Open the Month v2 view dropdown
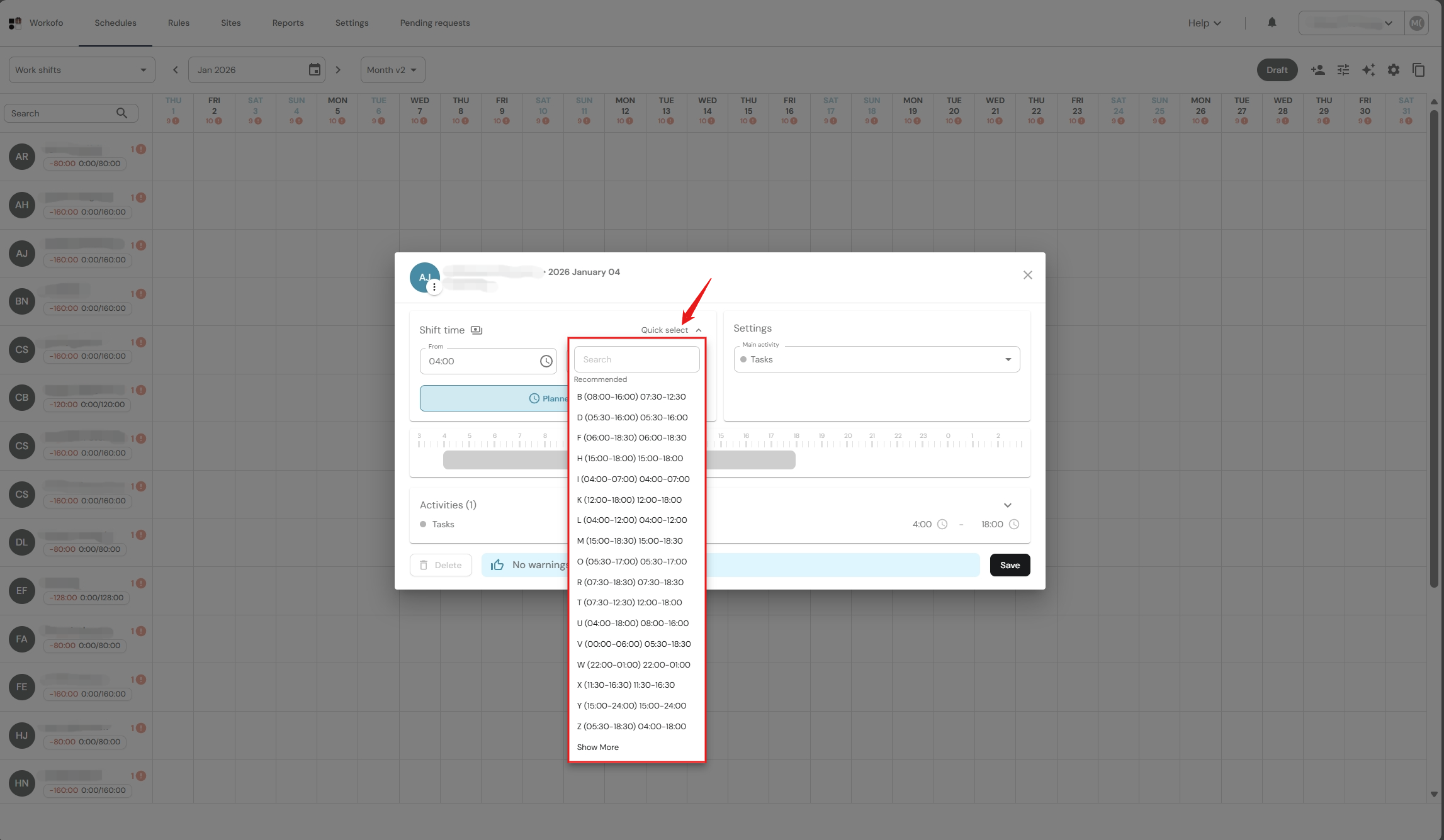This screenshot has height=840, width=1444. 392,70
